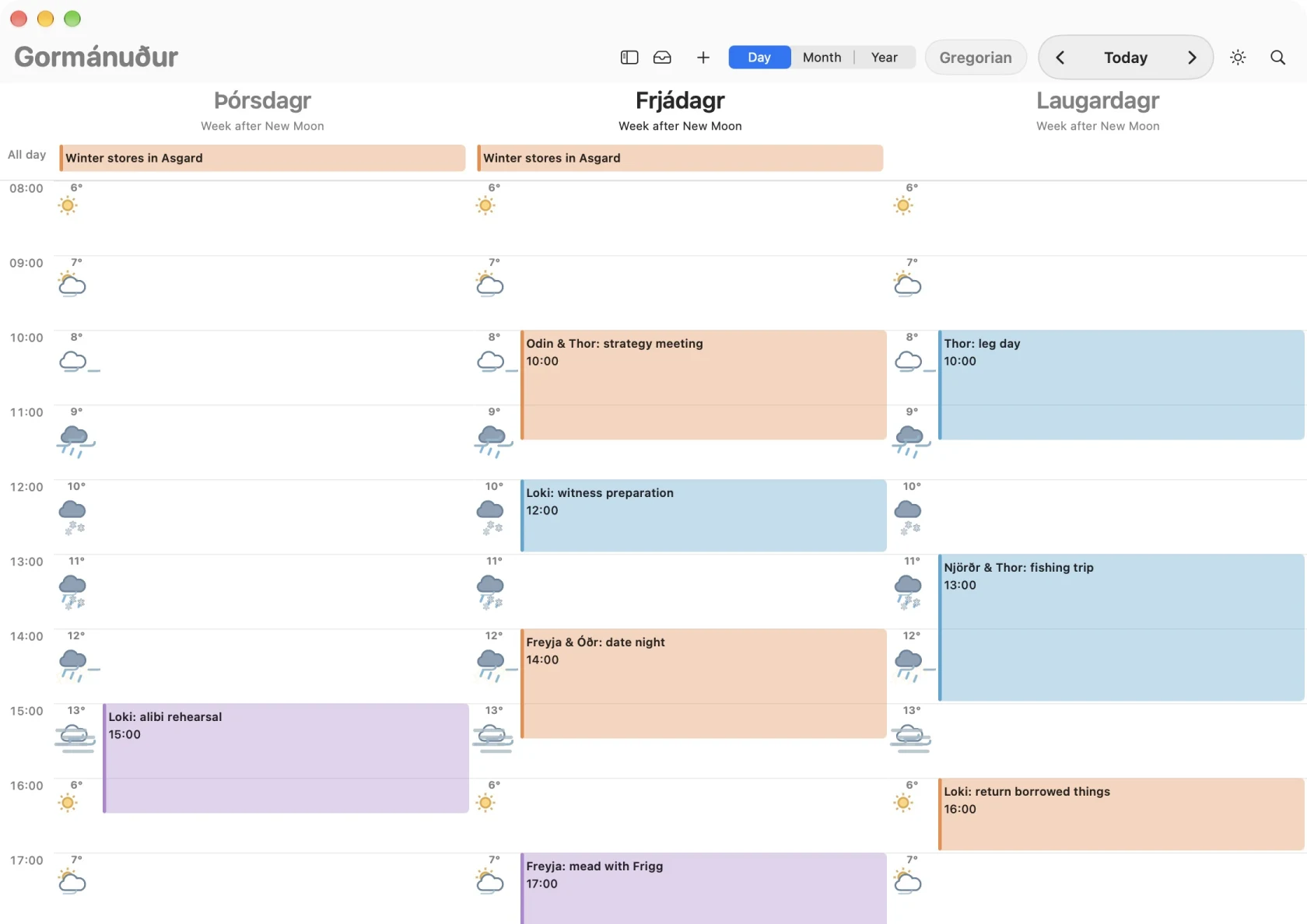Switch to Day view
The image size is (1307, 924).
pos(759,58)
